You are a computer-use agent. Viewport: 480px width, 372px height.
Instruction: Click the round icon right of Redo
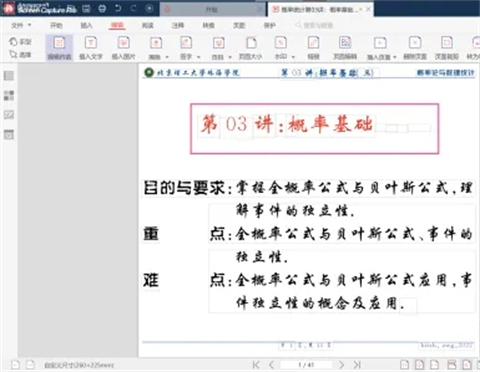pos(149,8)
